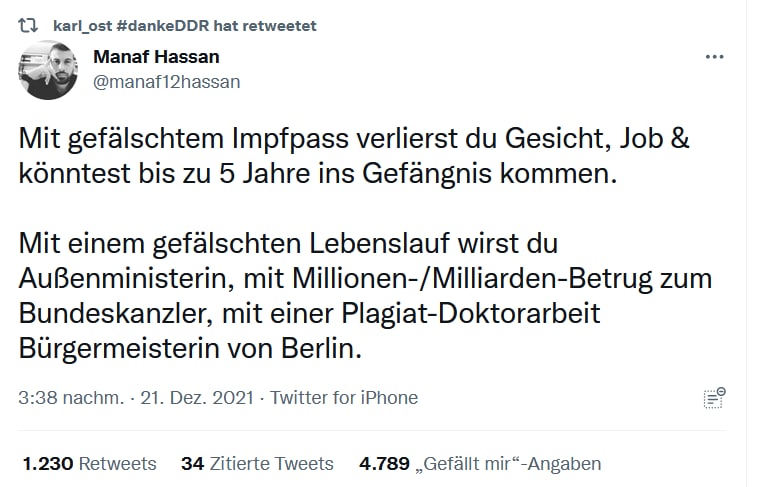Image resolution: width=769 pixels, height=487 pixels.
Task: Open the 4.789 Gefällt mir-Angaben list
Action: 481,463
